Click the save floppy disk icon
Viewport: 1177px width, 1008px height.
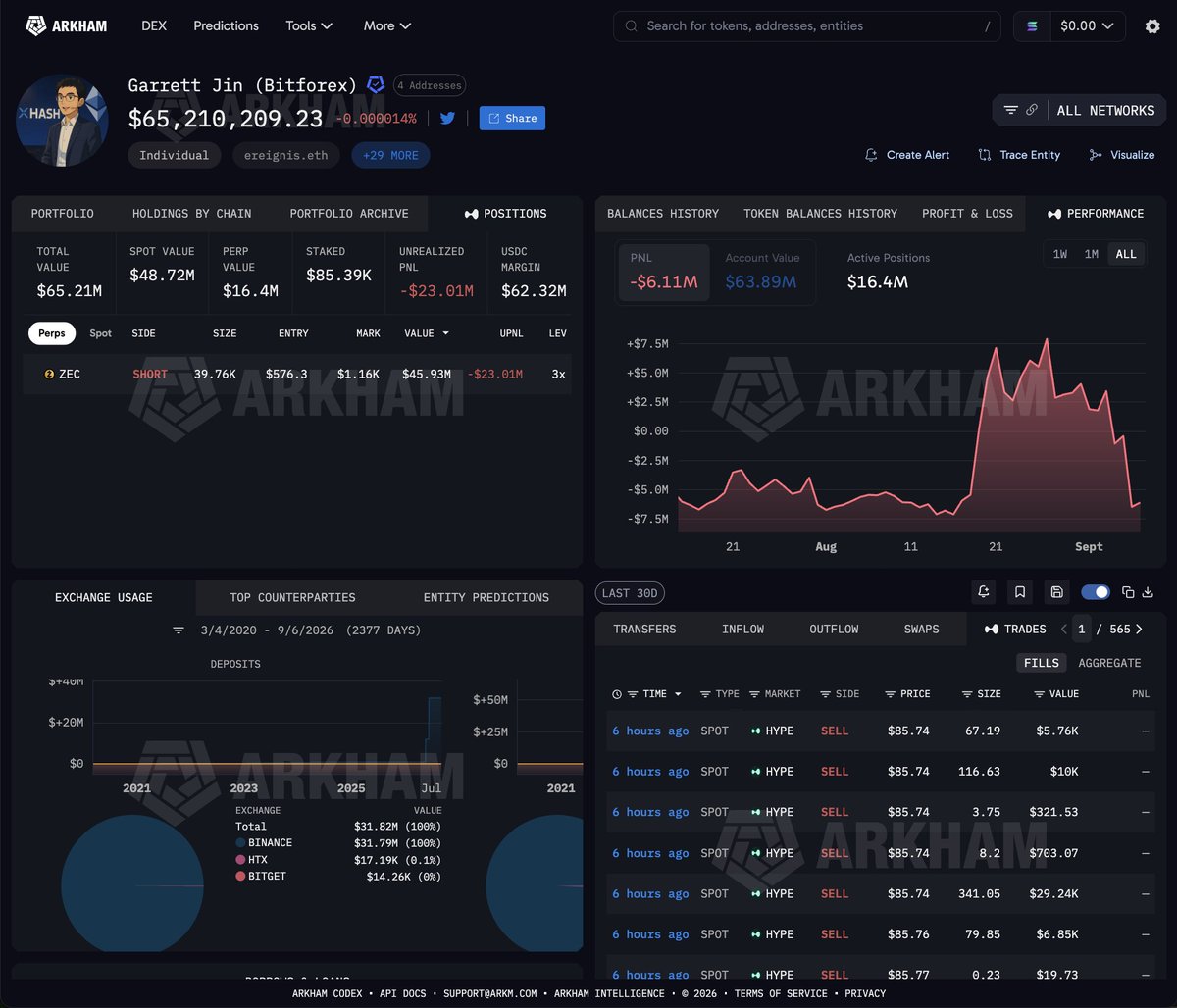point(1056,592)
